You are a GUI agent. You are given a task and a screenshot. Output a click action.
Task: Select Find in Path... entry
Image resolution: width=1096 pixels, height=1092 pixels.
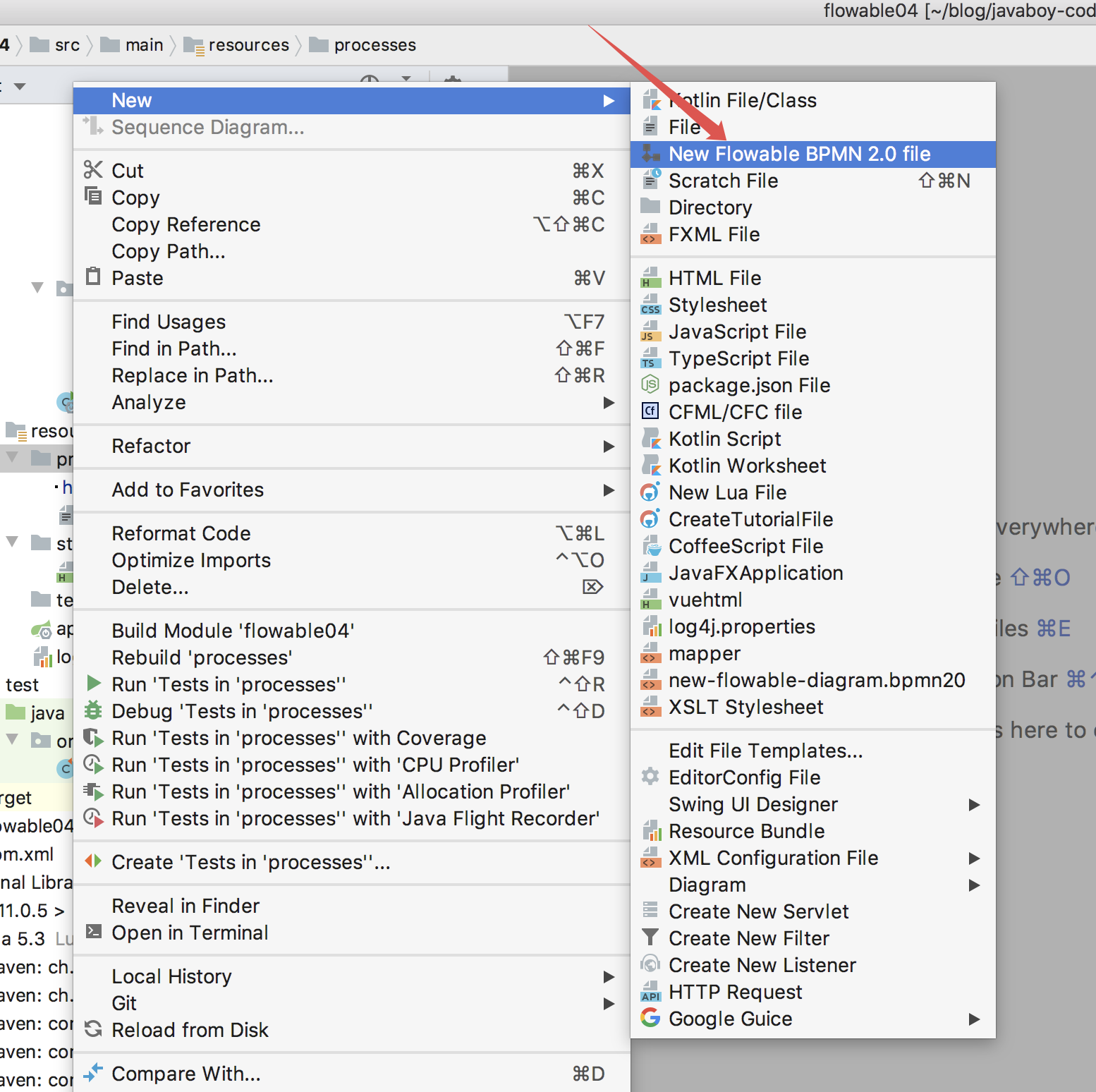coord(352,348)
